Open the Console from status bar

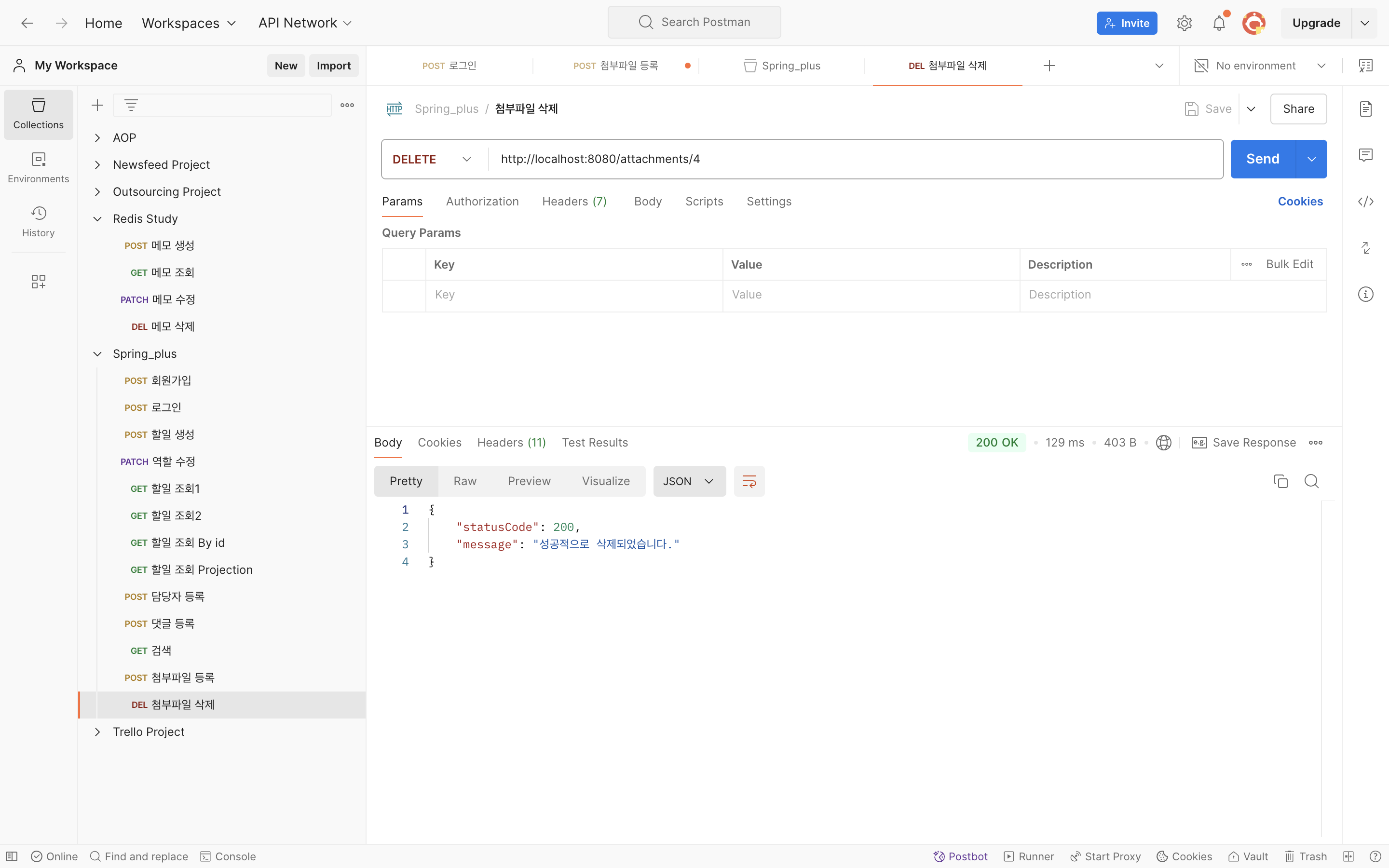[228, 856]
